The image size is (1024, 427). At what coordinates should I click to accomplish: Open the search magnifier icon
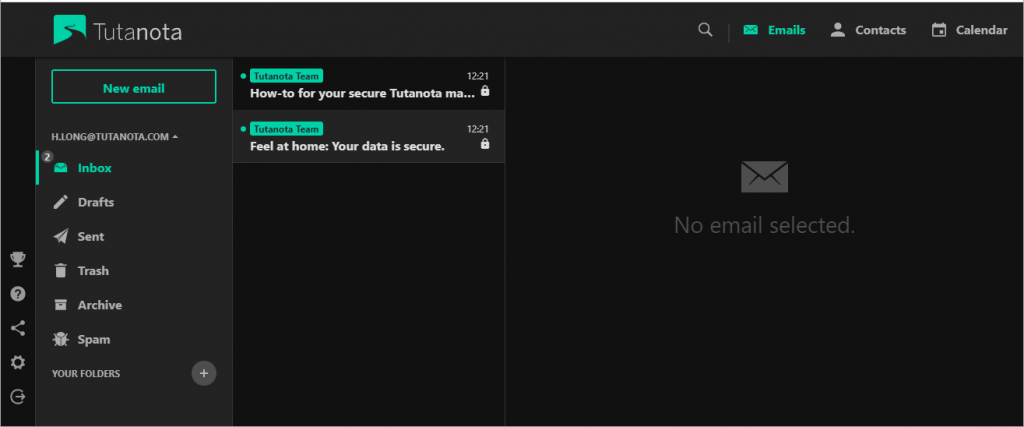(x=705, y=30)
